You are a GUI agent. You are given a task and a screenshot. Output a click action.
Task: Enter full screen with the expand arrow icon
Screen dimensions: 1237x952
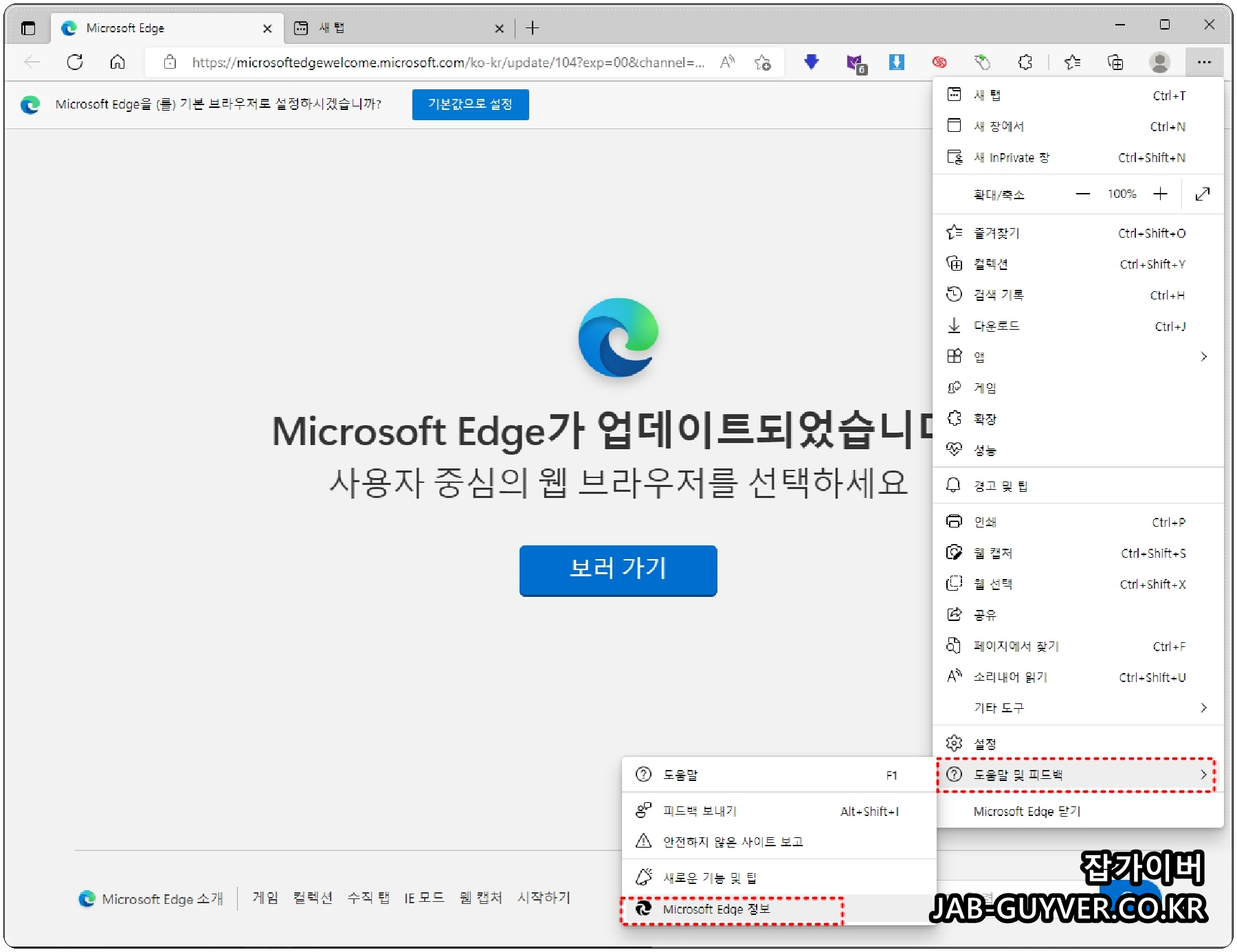click(x=1203, y=194)
